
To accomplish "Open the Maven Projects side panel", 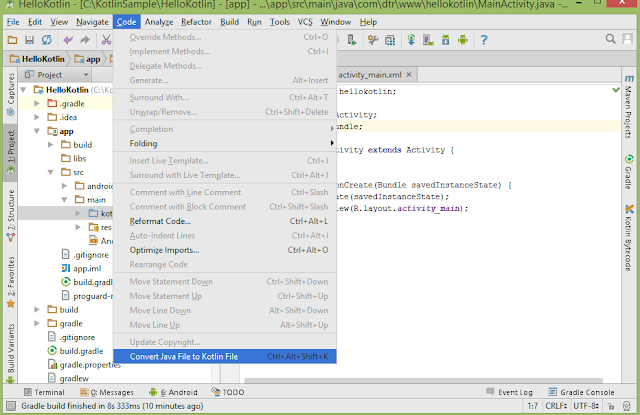I will click(x=629, y=106).
